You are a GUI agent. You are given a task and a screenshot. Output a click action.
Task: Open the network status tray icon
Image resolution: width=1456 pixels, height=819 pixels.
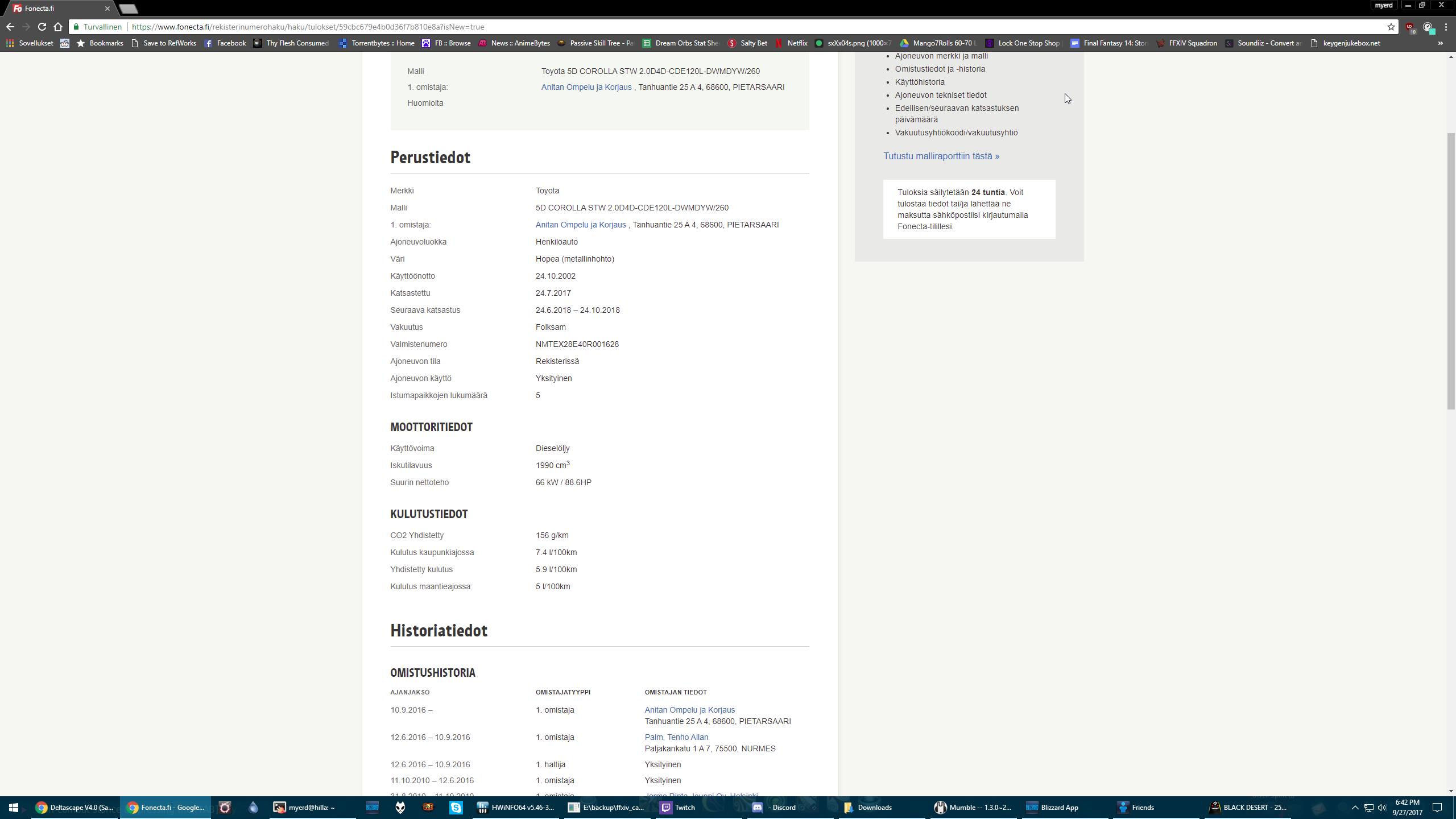tap(1369, 808)
